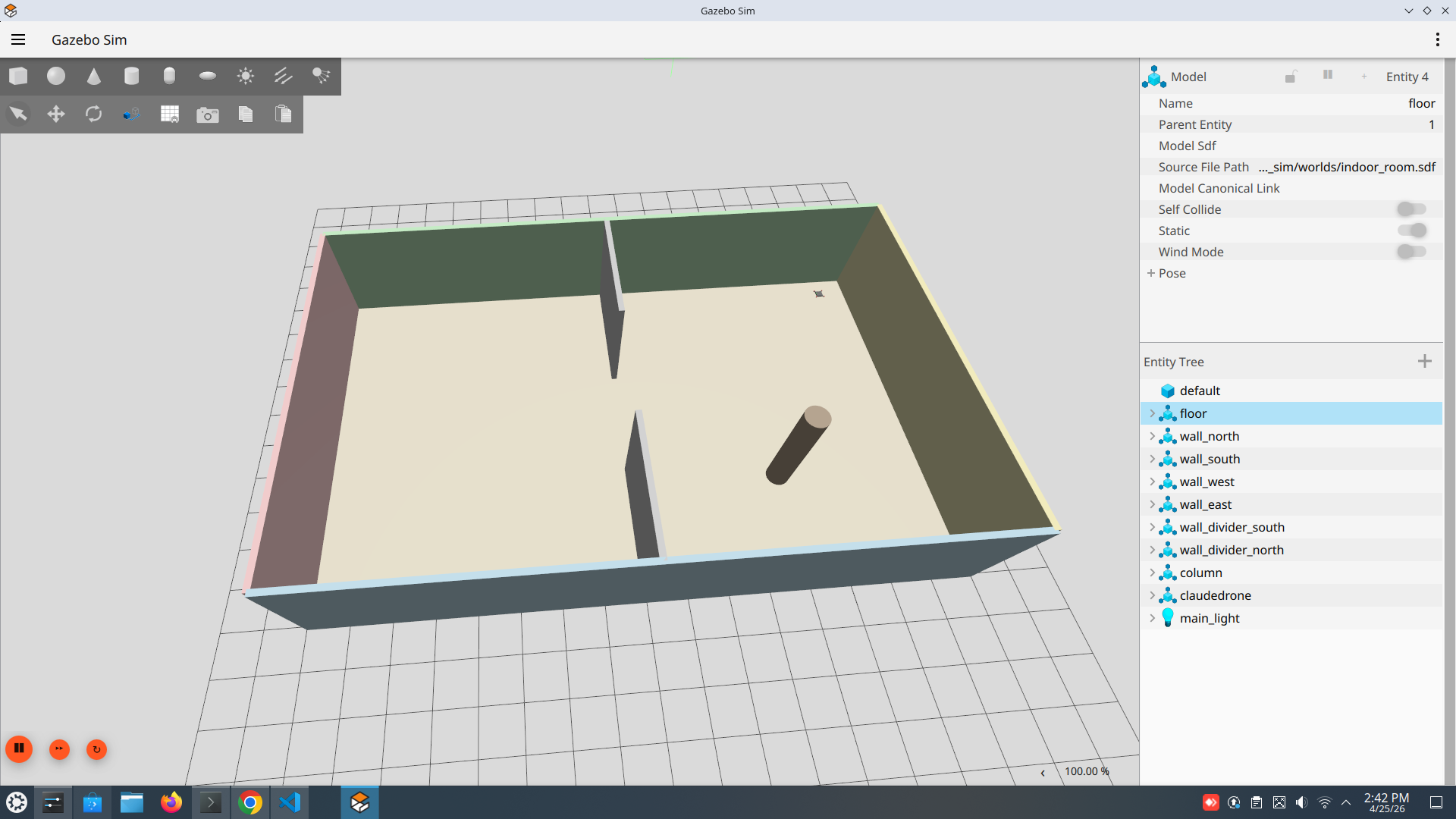
Task: Insert a box shape
Action: tap(18, 76)
